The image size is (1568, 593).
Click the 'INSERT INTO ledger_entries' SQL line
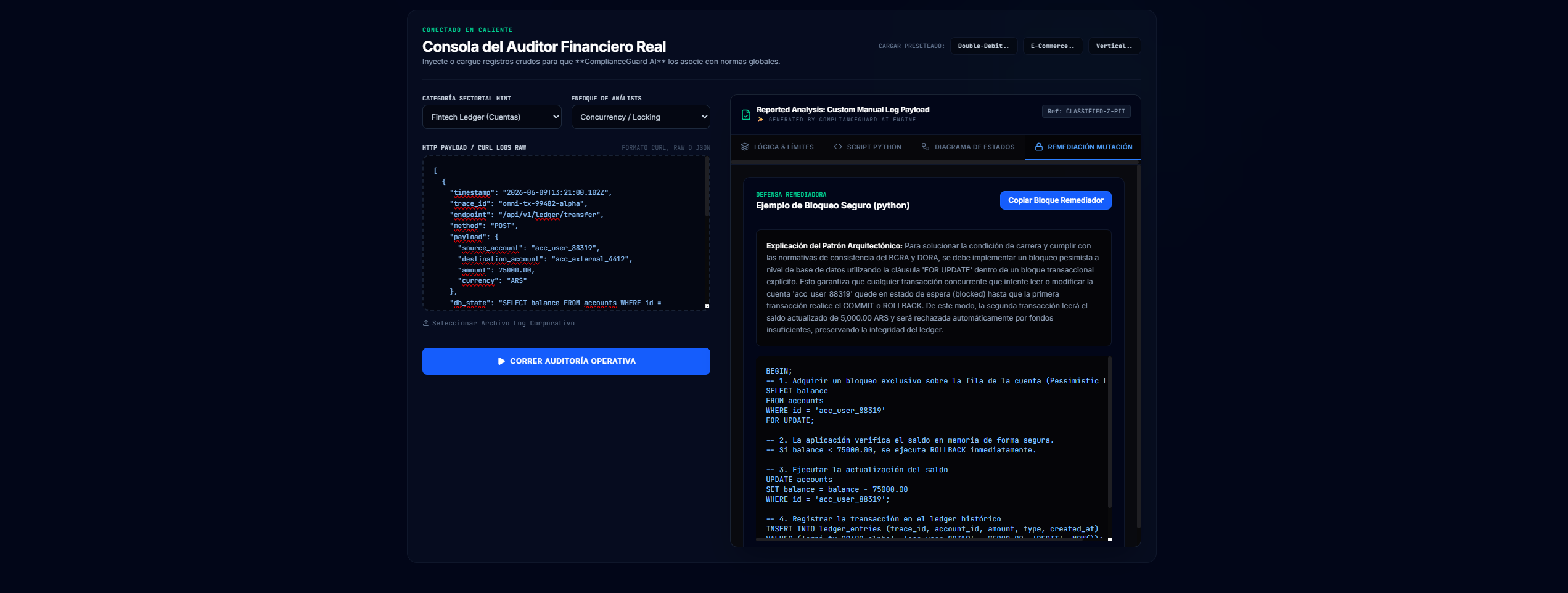932,529
